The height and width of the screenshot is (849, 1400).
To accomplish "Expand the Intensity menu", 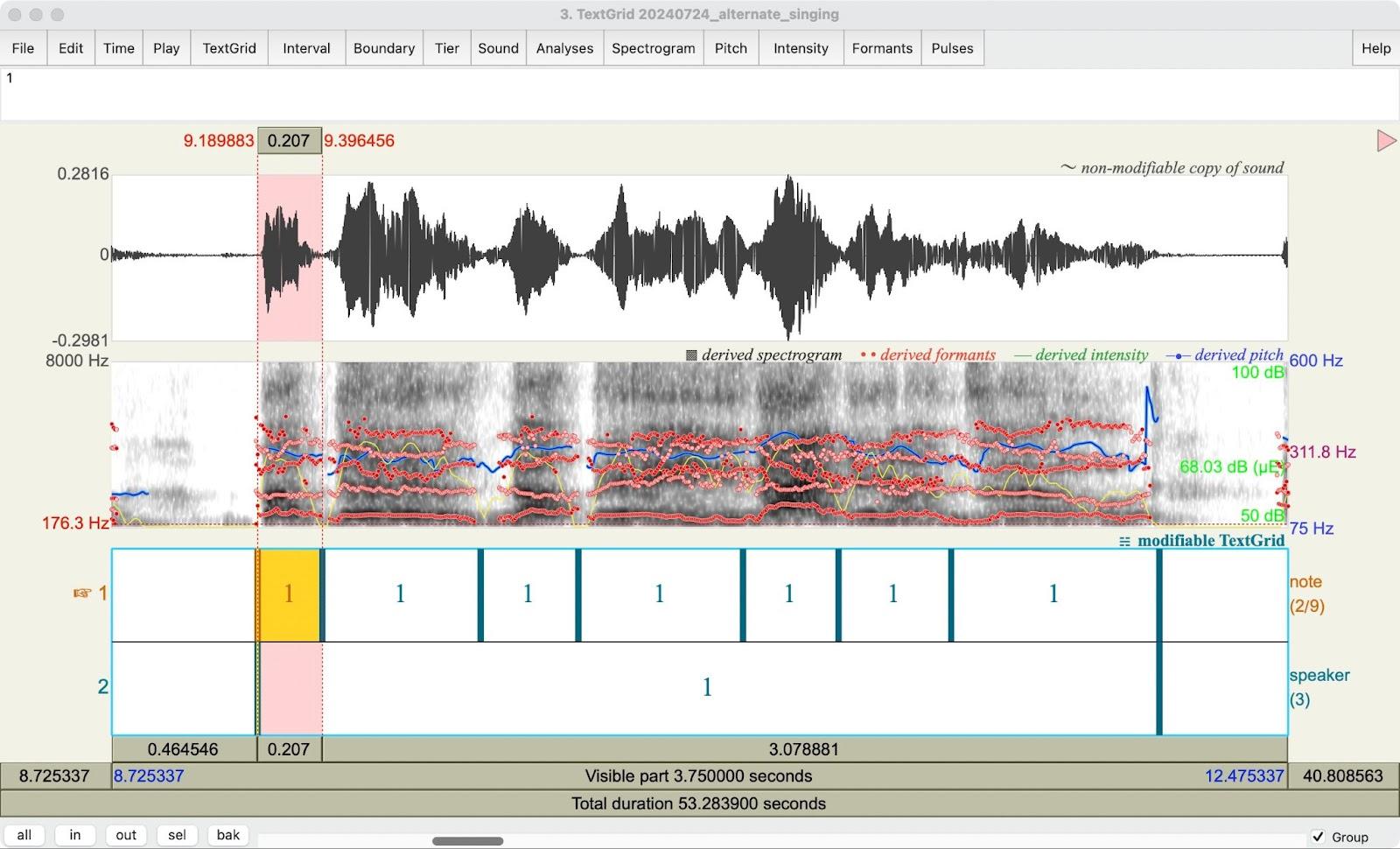I will tap(800, 48).
